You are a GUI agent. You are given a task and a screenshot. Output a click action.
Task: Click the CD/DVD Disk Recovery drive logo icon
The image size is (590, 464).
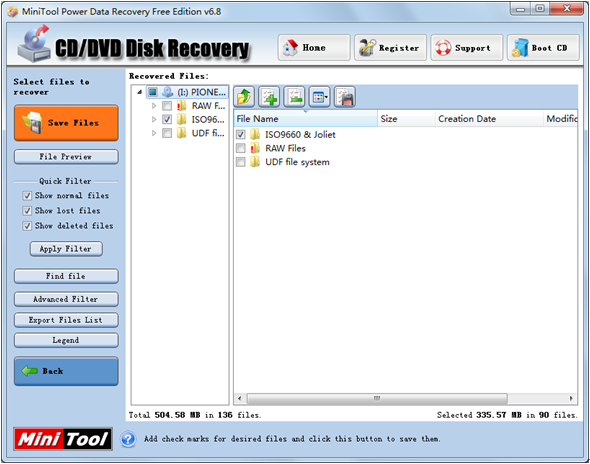tap(34, 44)
